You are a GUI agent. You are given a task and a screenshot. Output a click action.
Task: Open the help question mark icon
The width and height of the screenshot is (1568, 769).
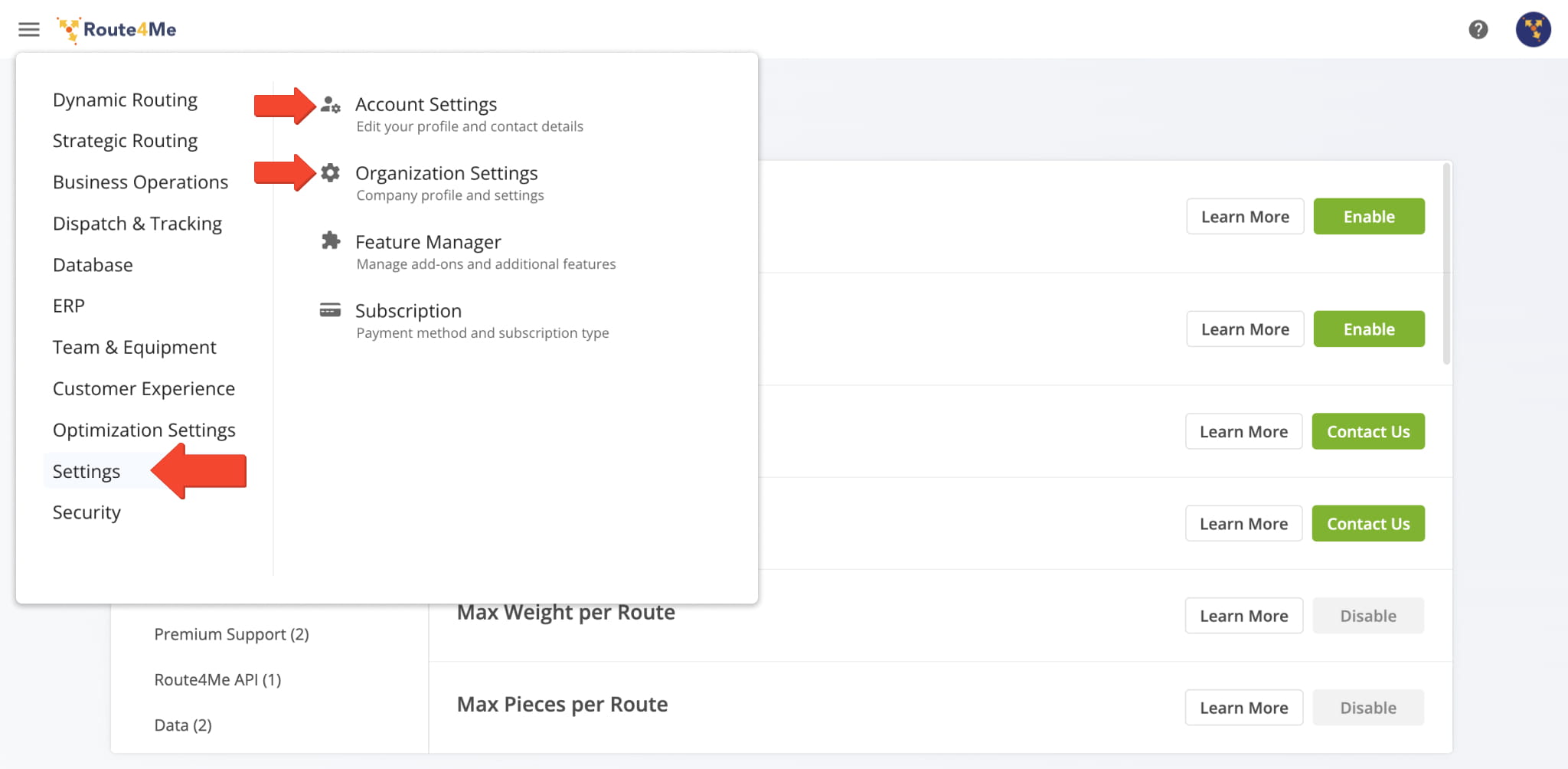[x=1478, y=30]
